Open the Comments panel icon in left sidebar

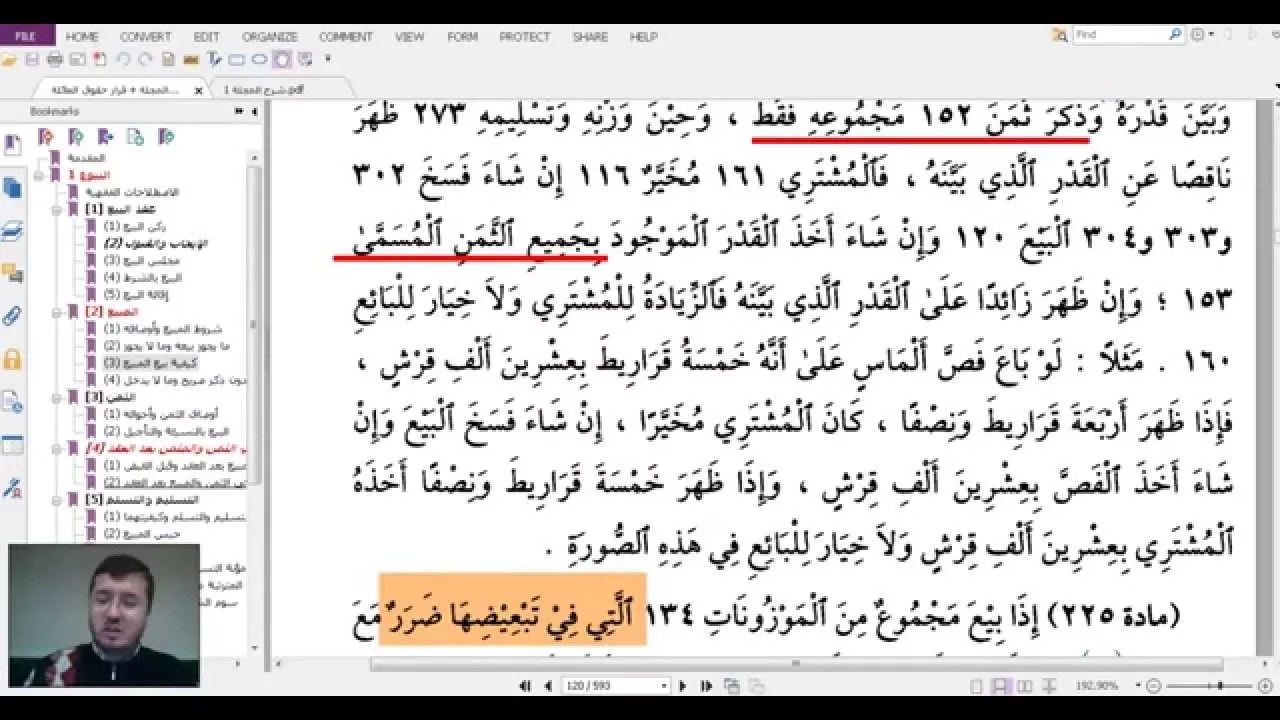pyautogui.click(x=12, y=273)
